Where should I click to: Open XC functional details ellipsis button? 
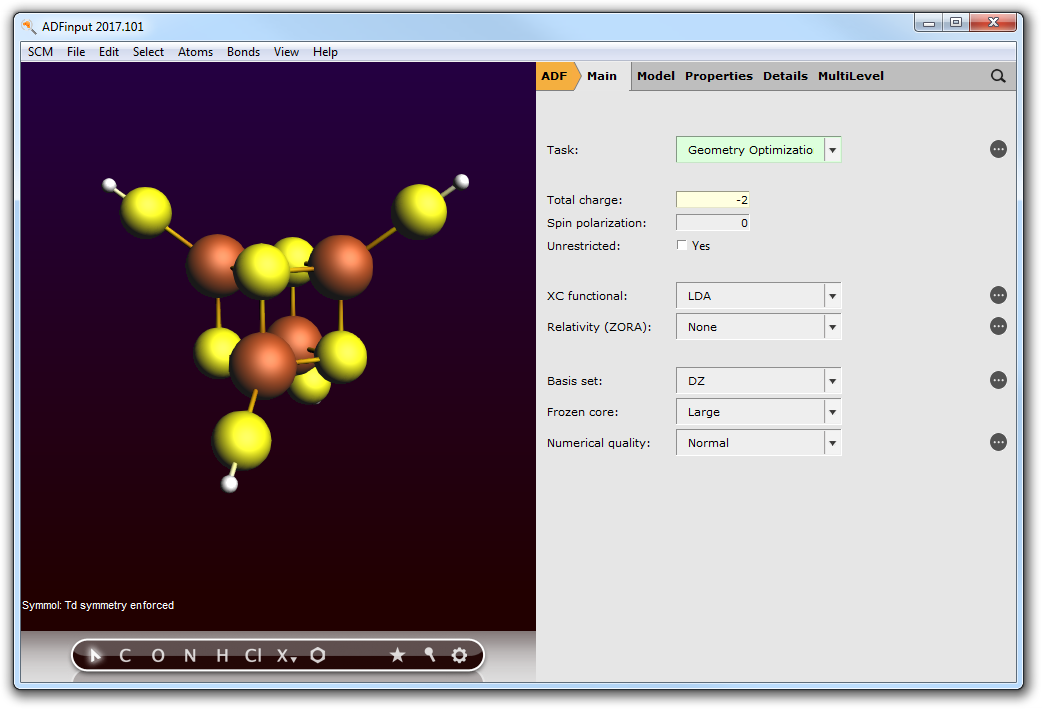[997, 295]
